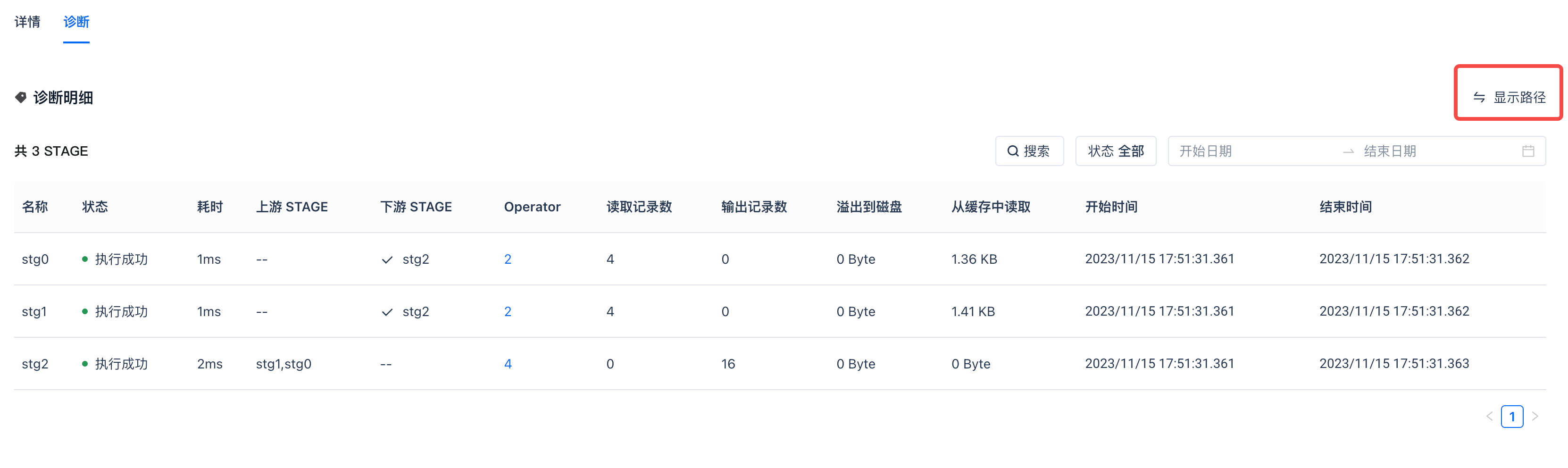Screen dimensions: 1568x468
Task: Switch to the 详情 tab
Action: pyautogui.click(x=27, y=22)
